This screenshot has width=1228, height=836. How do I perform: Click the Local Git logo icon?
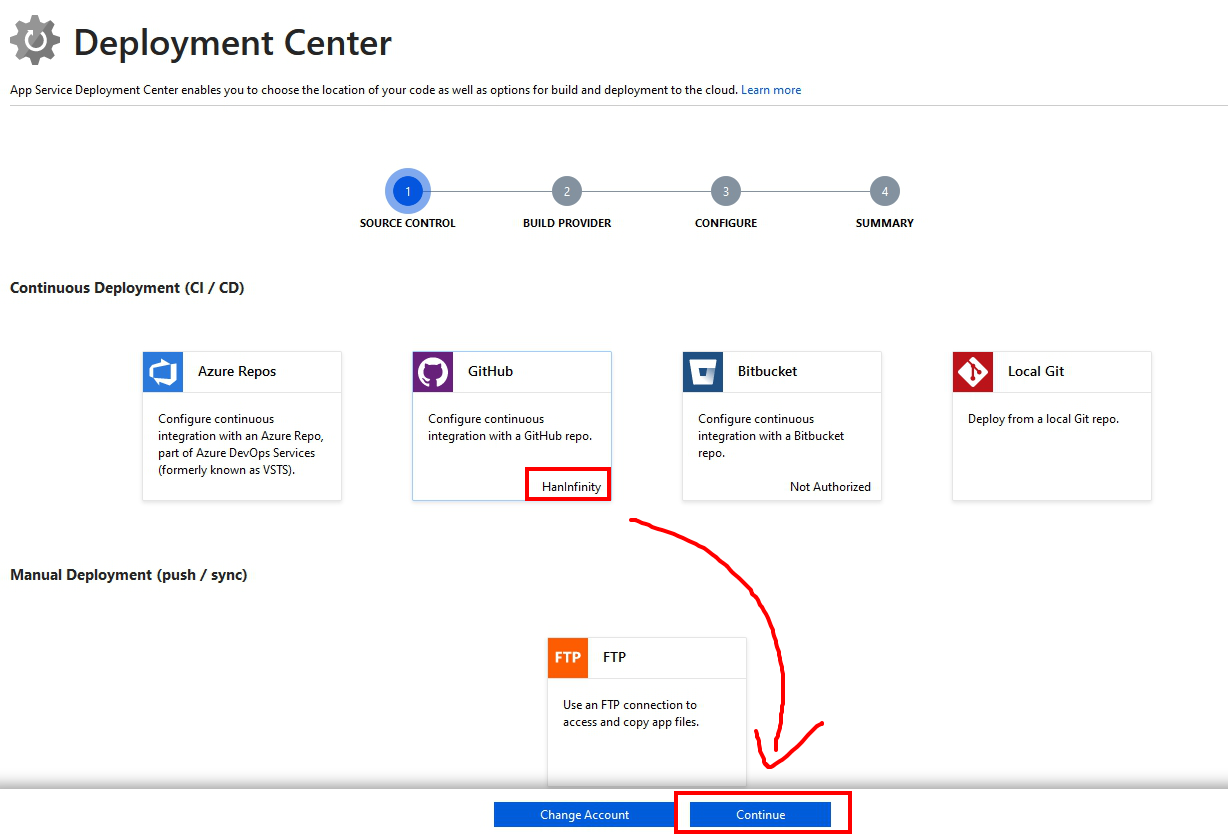pyautogui.click(x=973, y=371)
